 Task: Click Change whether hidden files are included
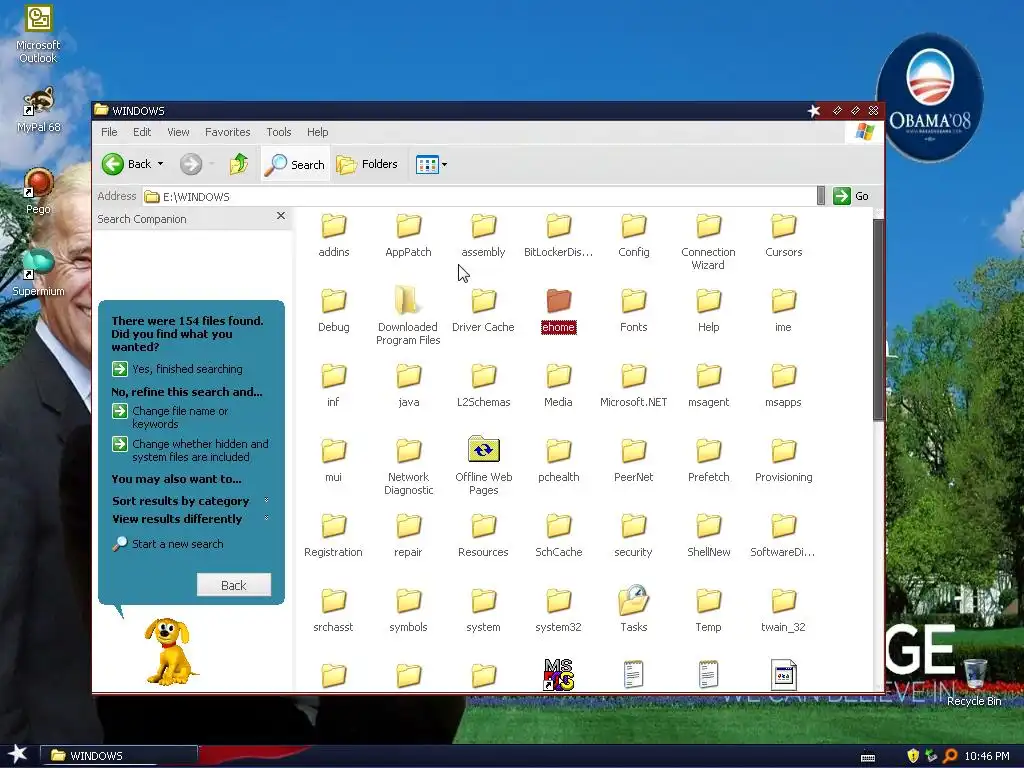tap(190, 450)
